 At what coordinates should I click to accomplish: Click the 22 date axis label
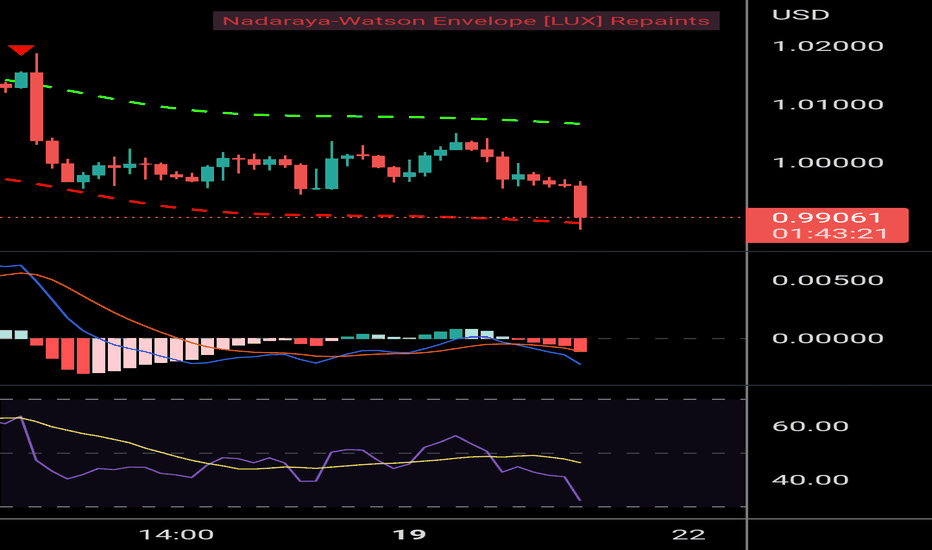point(688,535)
